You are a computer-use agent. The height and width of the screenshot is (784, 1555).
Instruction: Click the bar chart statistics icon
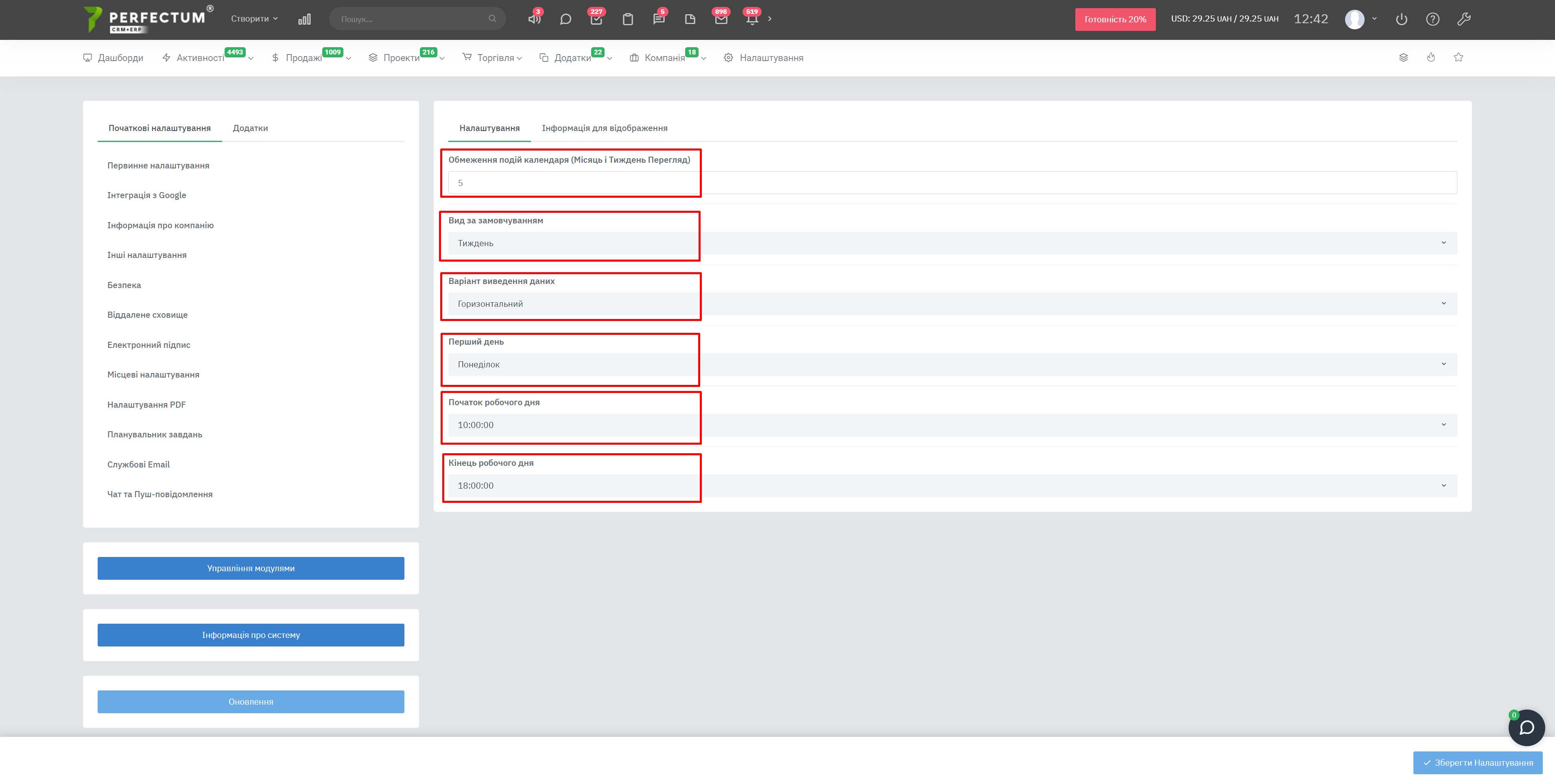click(304, 19)
